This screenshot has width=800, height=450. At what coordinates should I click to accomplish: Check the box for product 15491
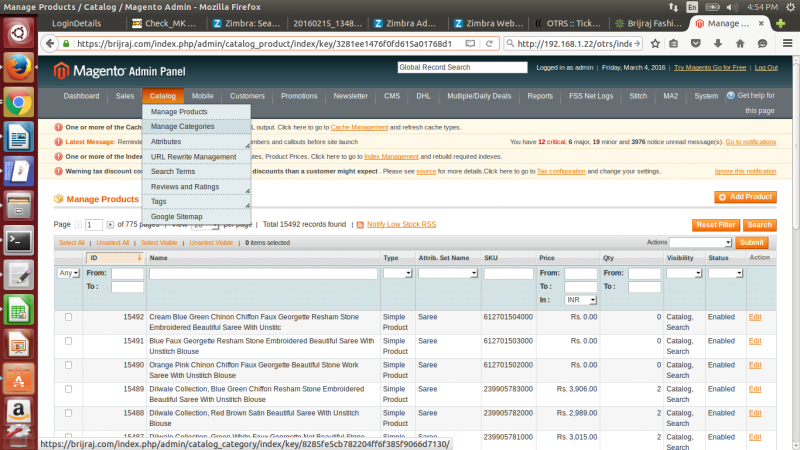(x=68, y=341)
